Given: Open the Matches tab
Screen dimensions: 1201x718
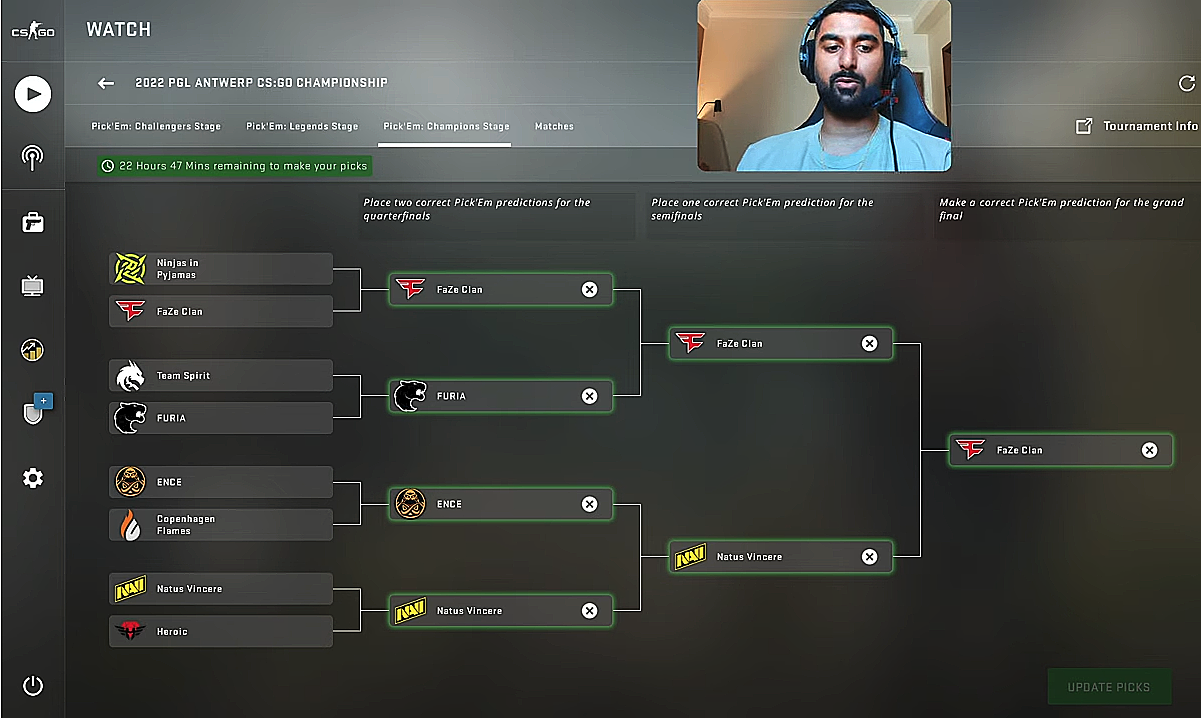Looking at the screenshot, I should point(554,127).
